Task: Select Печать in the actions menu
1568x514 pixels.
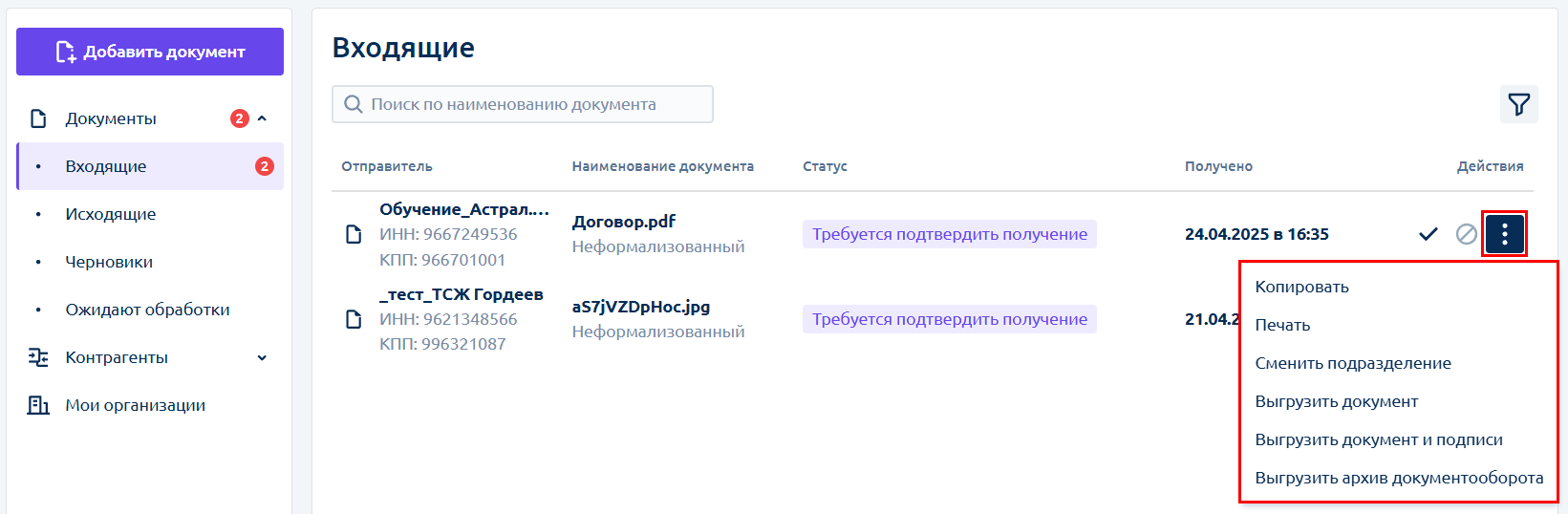Action: (1282, 325)
